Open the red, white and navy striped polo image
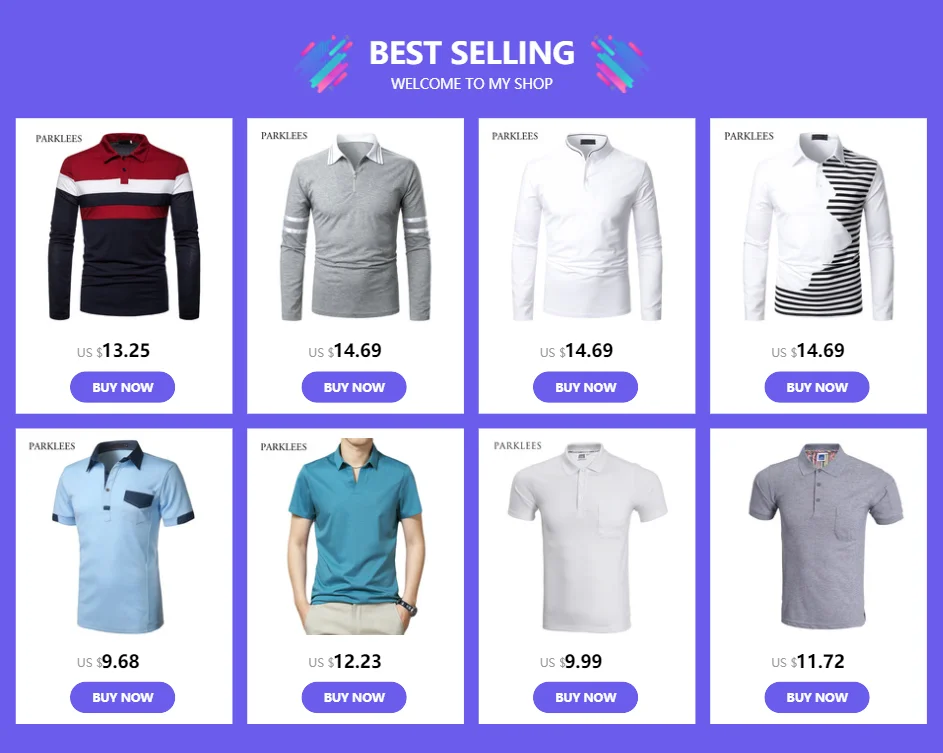This screenshot has width=943, height=753. (124, 226)
